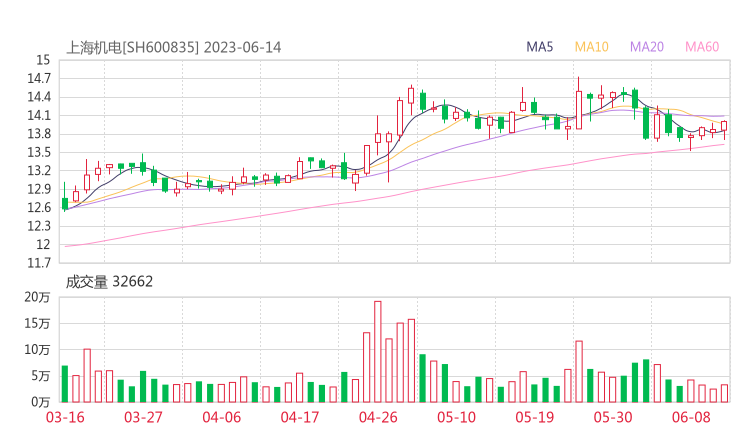This screenshot has width=740, height=440.
Task: Click the 05-30 date label
Action: tap(613, 417)
